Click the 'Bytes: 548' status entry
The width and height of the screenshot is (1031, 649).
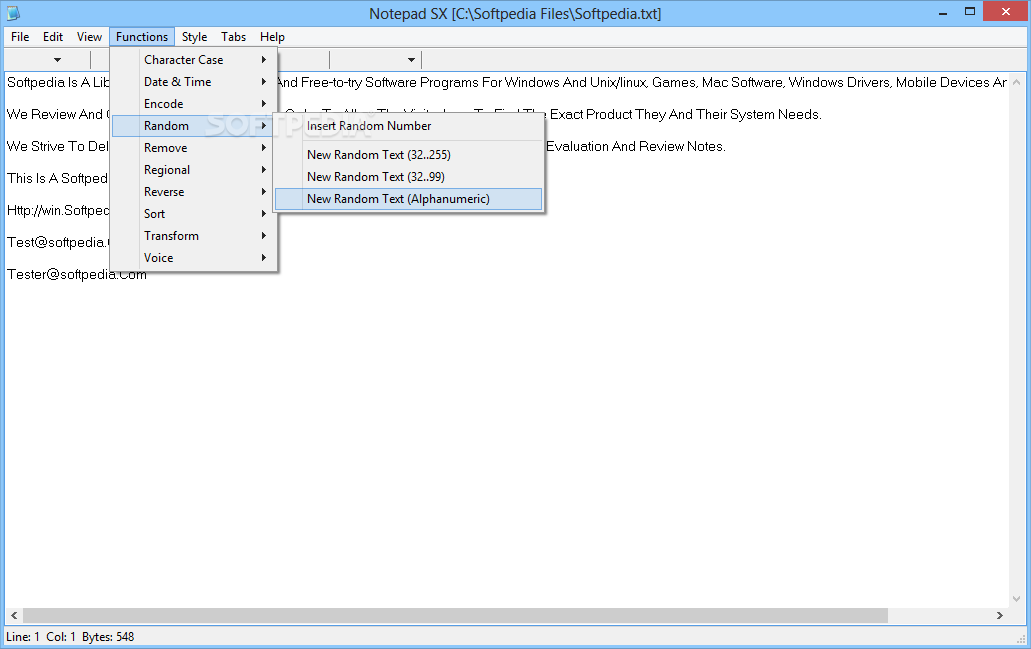tap(108, 637)
